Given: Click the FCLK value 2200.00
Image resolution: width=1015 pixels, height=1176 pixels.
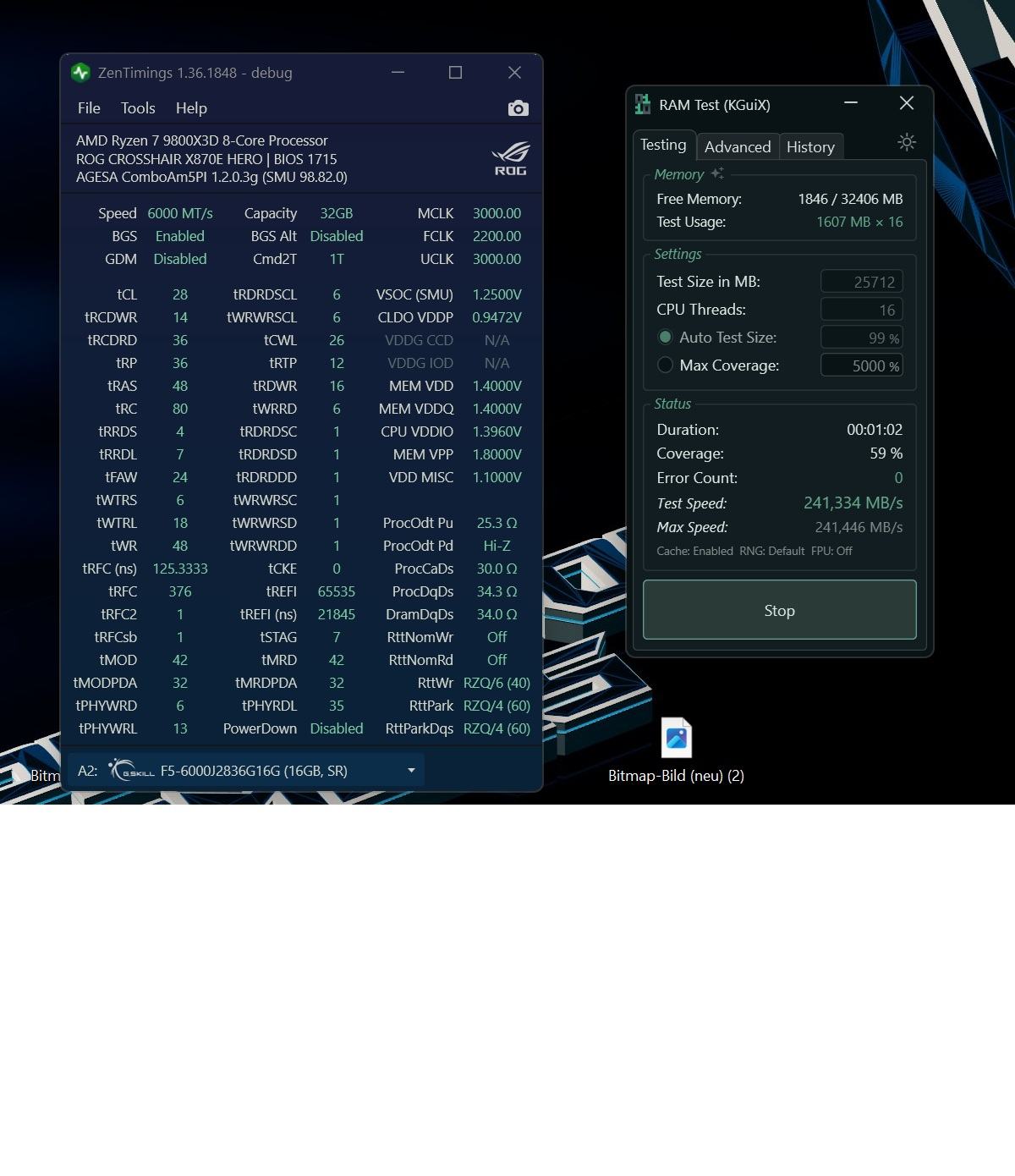Looking at the screenshot, I should (x=497, y=236).
